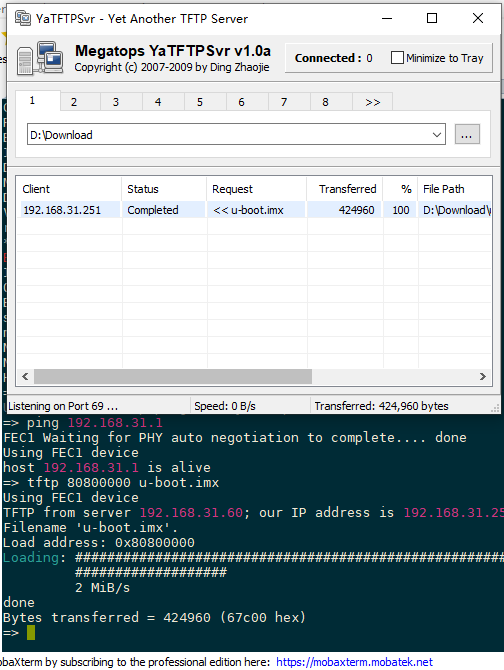
Task: Sort by the Request column header
Action: click(256, 189)
